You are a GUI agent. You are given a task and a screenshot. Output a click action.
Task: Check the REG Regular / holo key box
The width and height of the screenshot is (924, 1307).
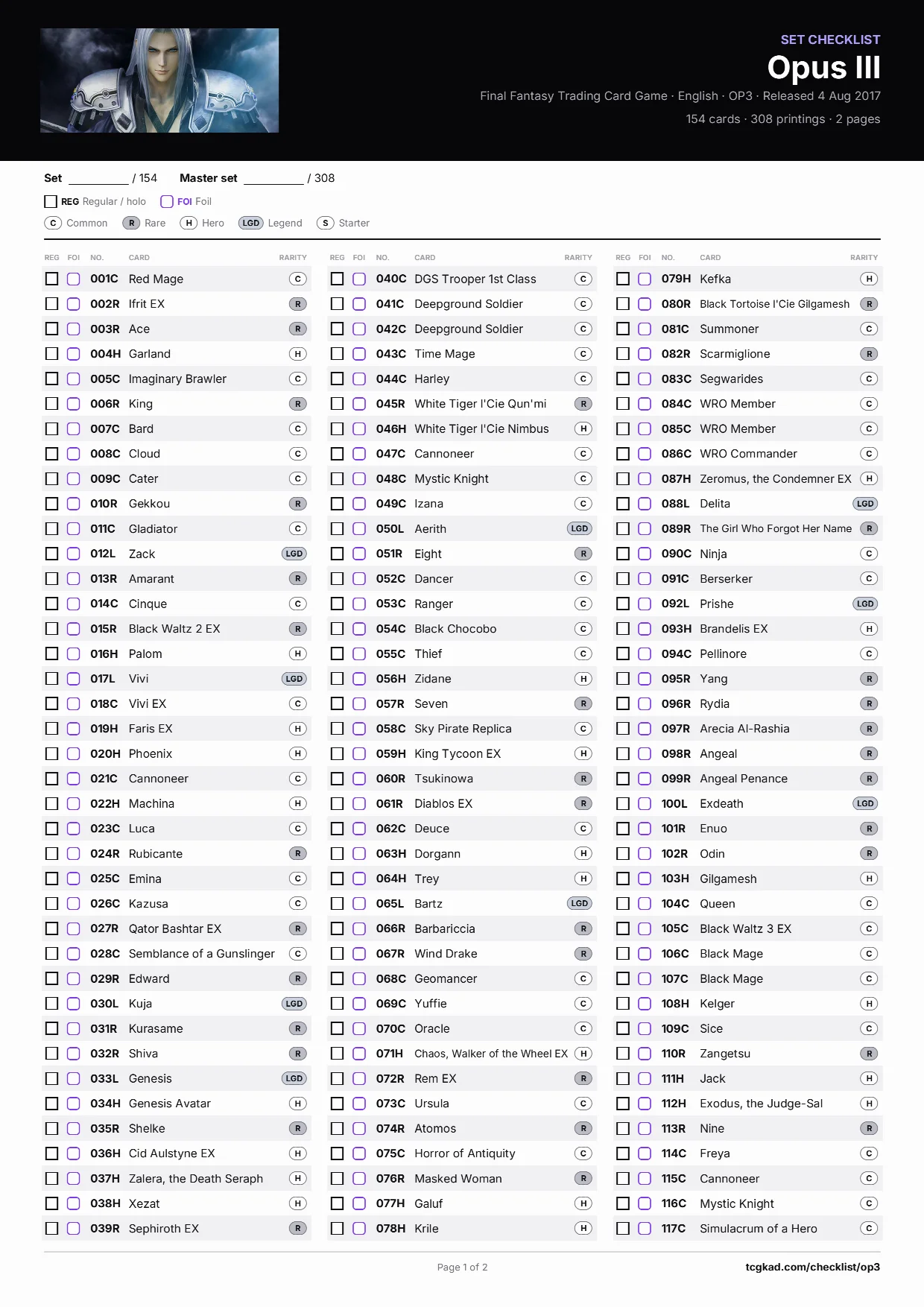51,201
